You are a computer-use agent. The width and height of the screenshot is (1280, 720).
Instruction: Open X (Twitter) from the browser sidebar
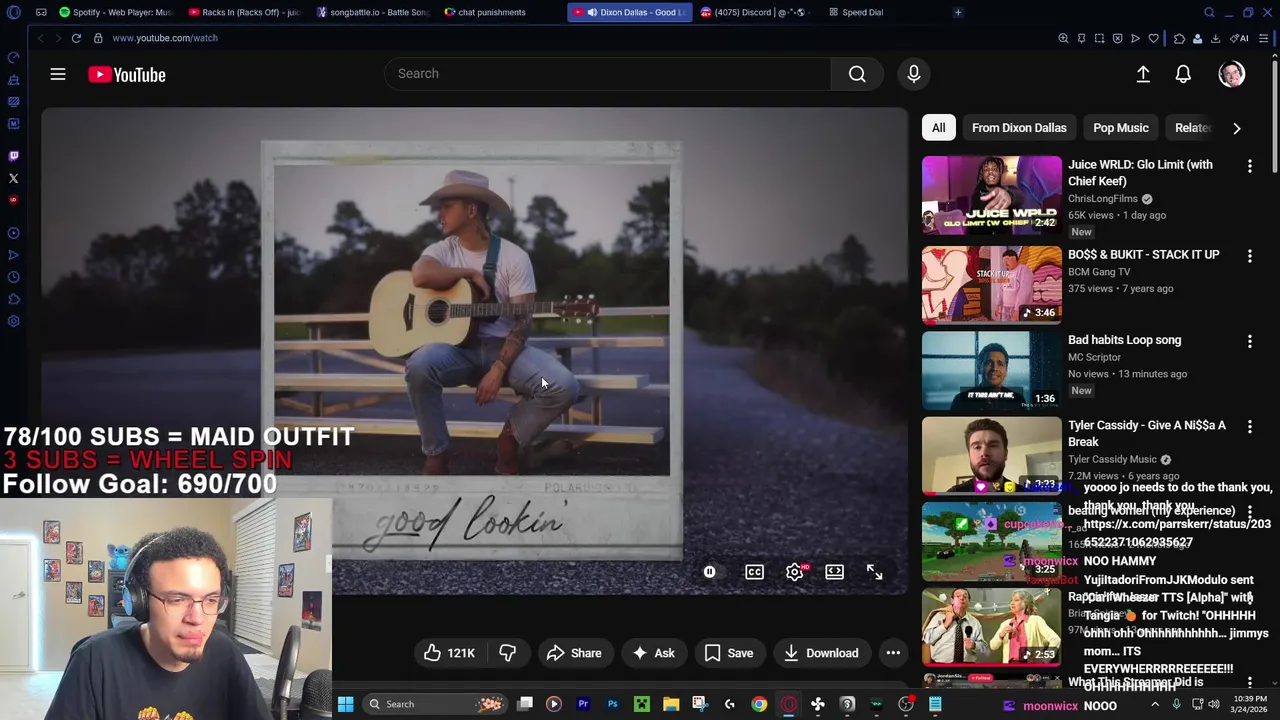[x=13, y=178]
